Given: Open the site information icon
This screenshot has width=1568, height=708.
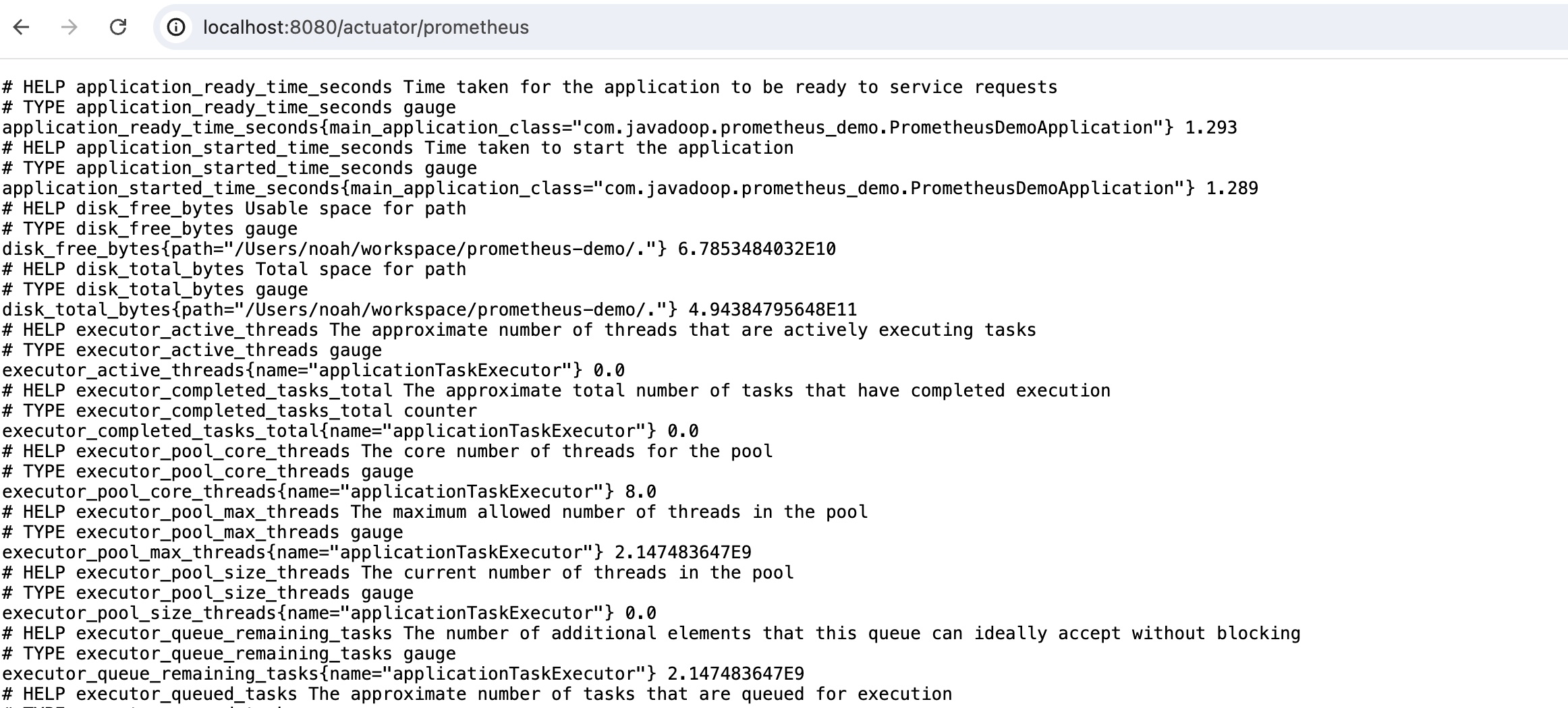Looking at the screenshot, I should tap(176, 27).
